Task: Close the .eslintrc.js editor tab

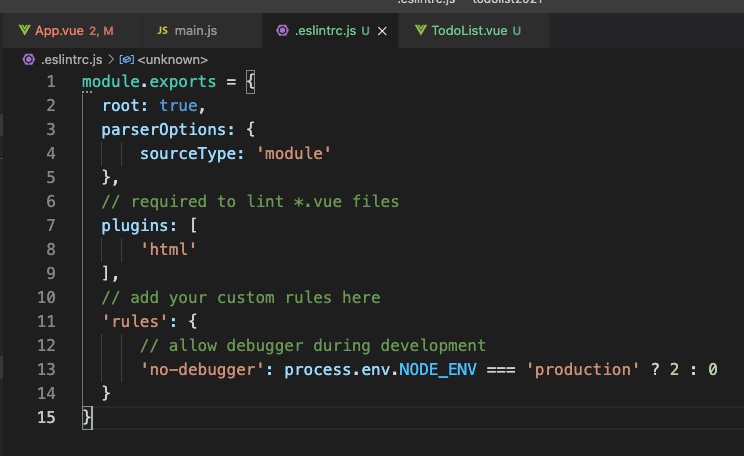Action: point(382,31)
